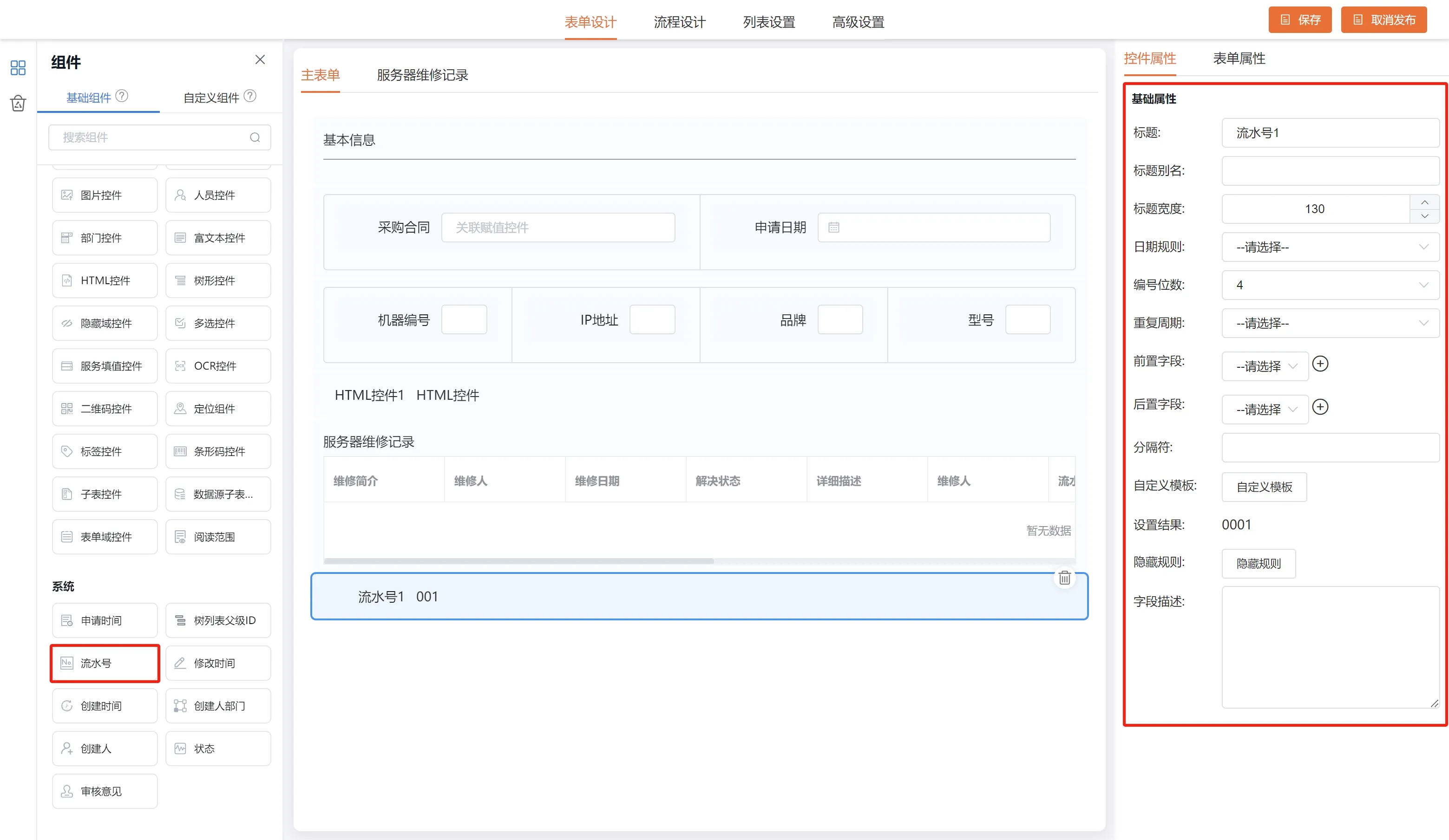
Task: Click the 自定义模板 button
Action: (x=1264, y=487)
